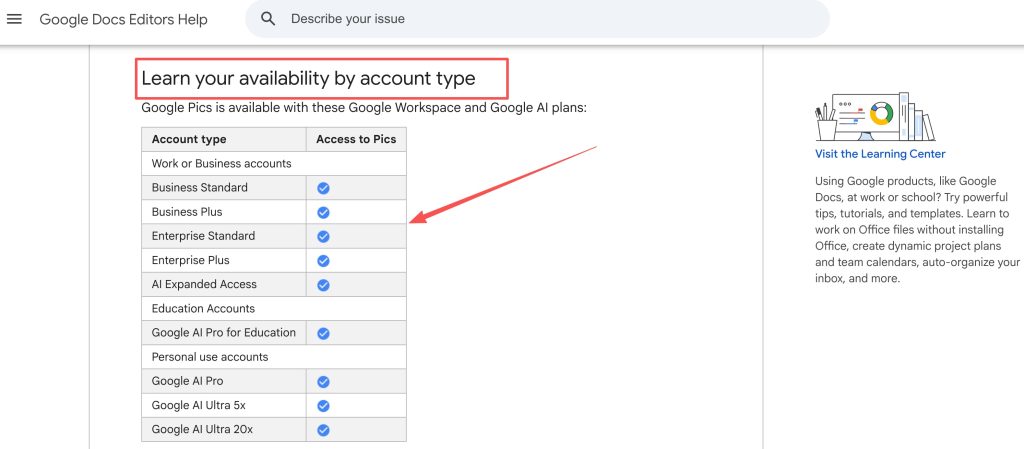1024x449 pixels.
Task: Click Enterprise Plus checkmark icon
Action: coord(323,260)
